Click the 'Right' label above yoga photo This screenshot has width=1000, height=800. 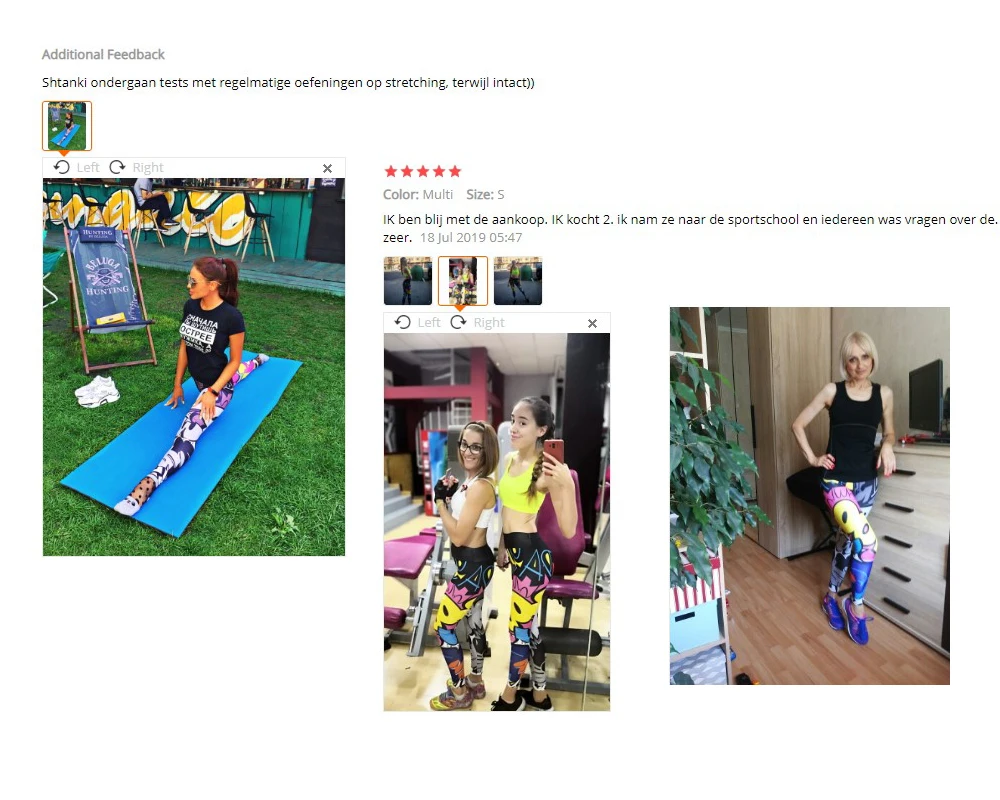pos(148,167)
